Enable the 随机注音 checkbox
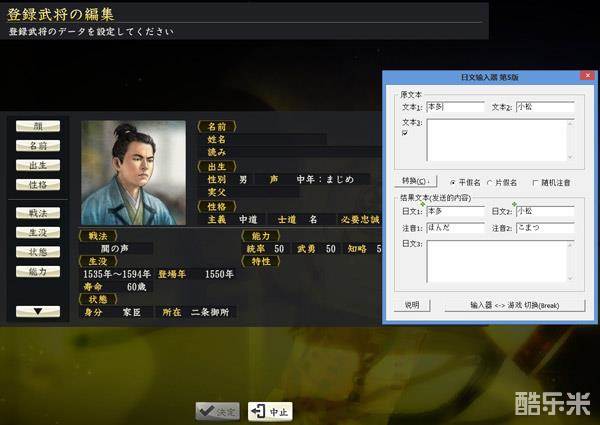 535,182
